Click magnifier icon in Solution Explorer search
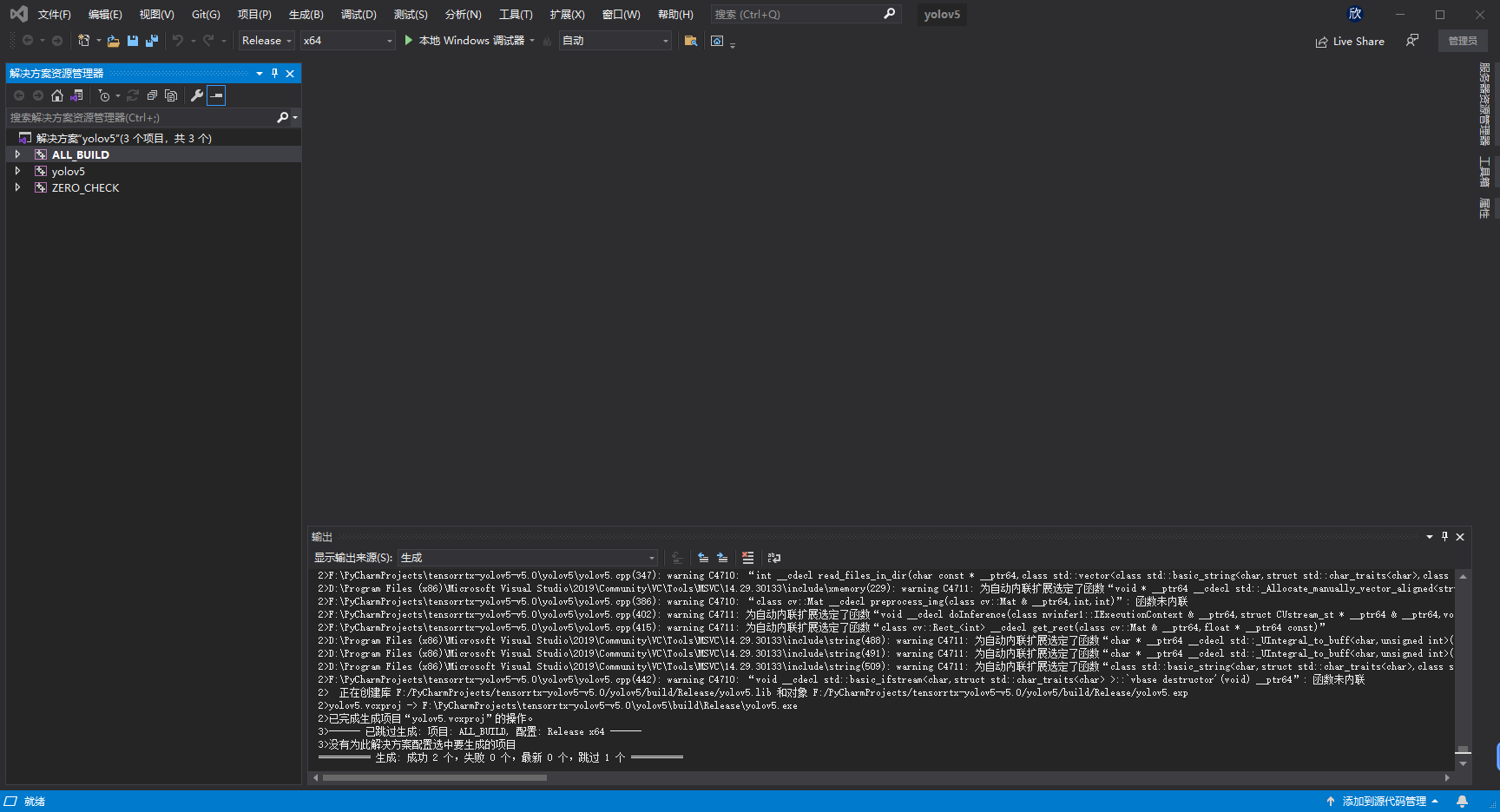The height and width of the screenshot is (812, 1500). coord(283,117)
